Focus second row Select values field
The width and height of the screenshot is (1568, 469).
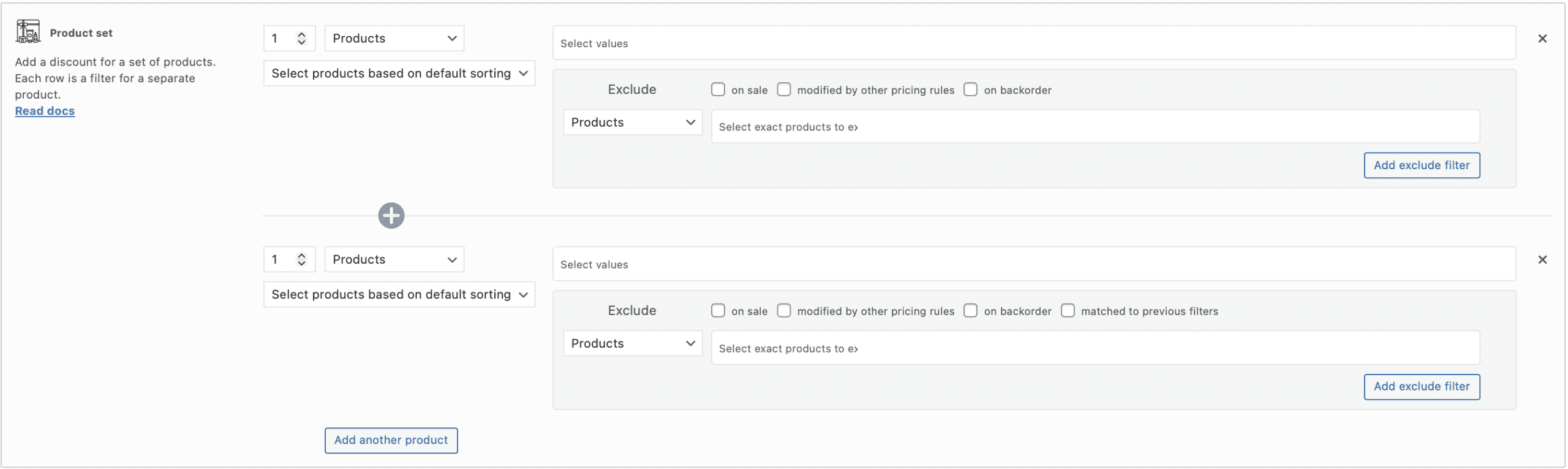click(1033, 265)
